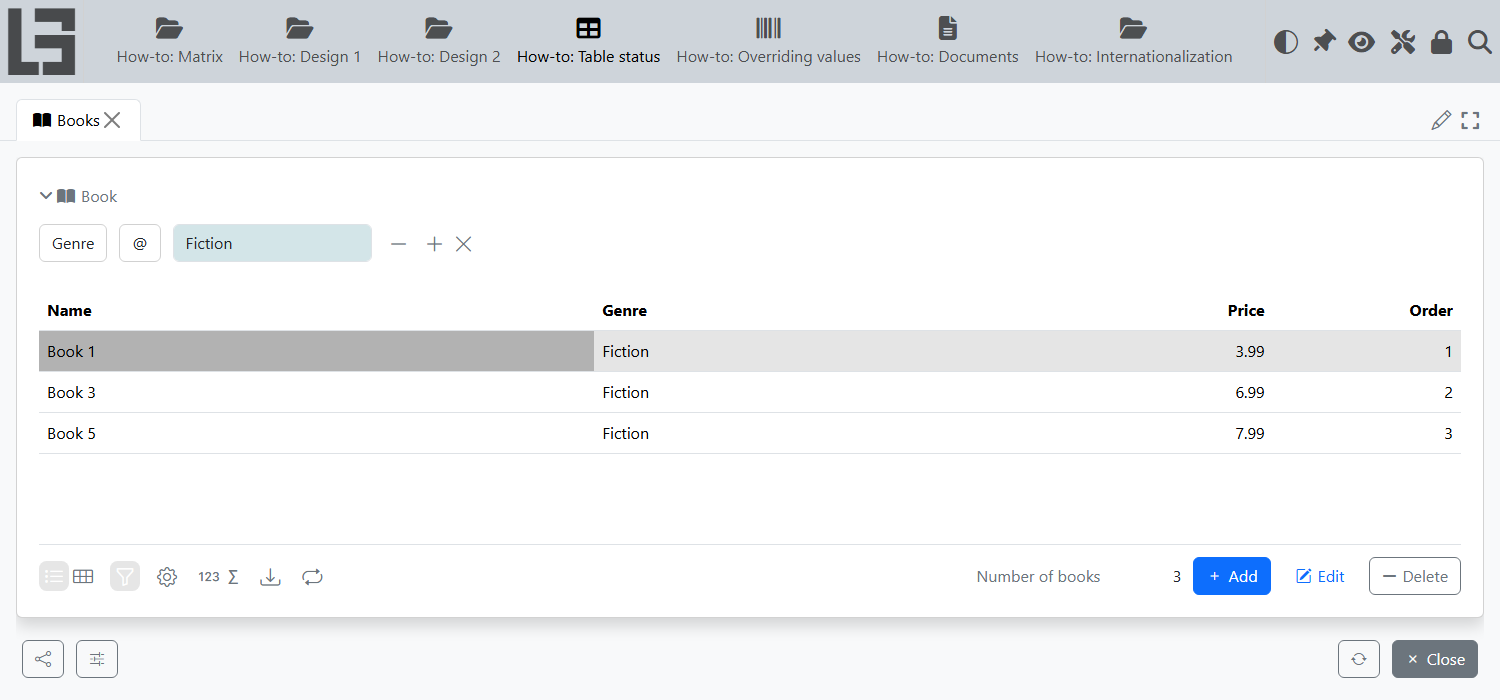Image resolution: width=1500 pixels, height=700 pixels.
Task: Click the sum sigma icon
Action: pyautogui.click(x=233, y=577)
